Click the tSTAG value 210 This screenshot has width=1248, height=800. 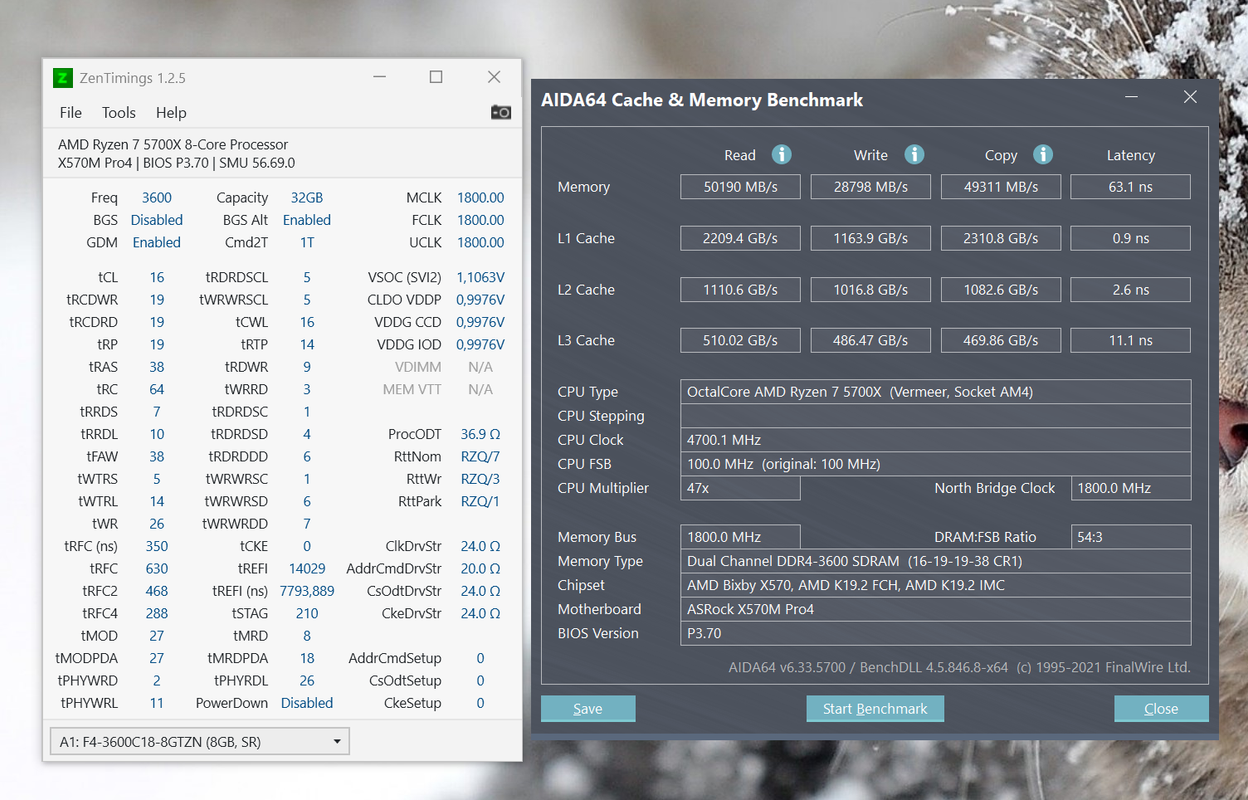307,613
